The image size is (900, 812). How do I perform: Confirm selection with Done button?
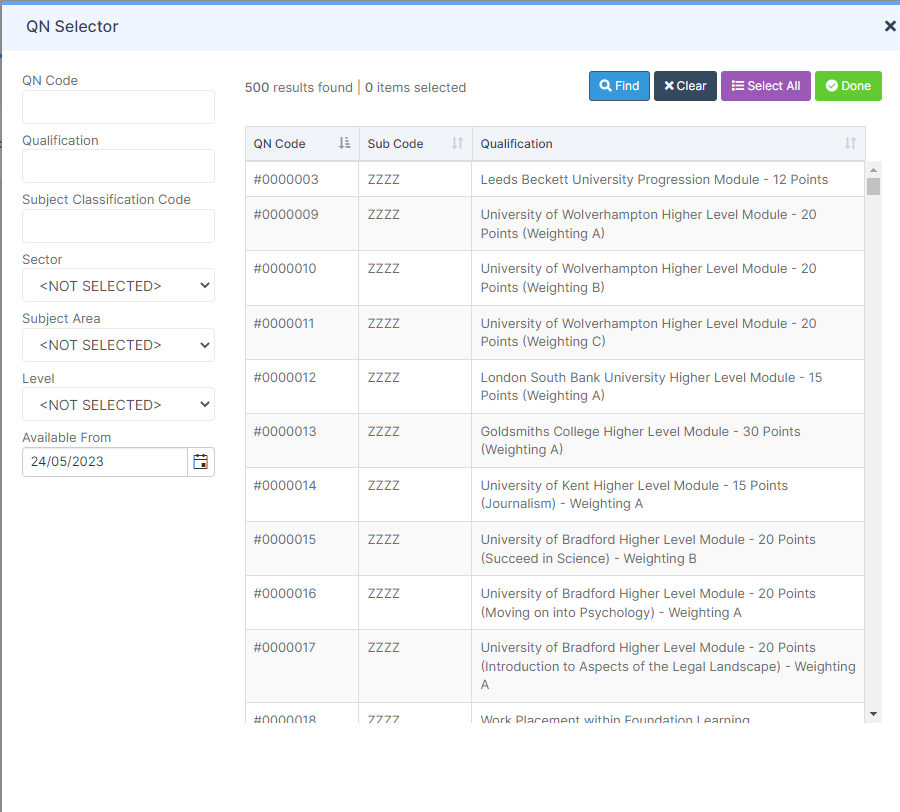point(848,86)
